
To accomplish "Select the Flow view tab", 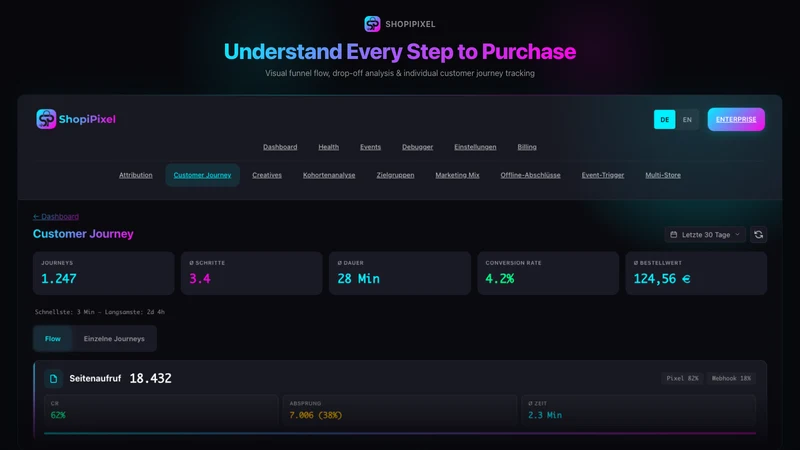I will (x=53, y=339).
